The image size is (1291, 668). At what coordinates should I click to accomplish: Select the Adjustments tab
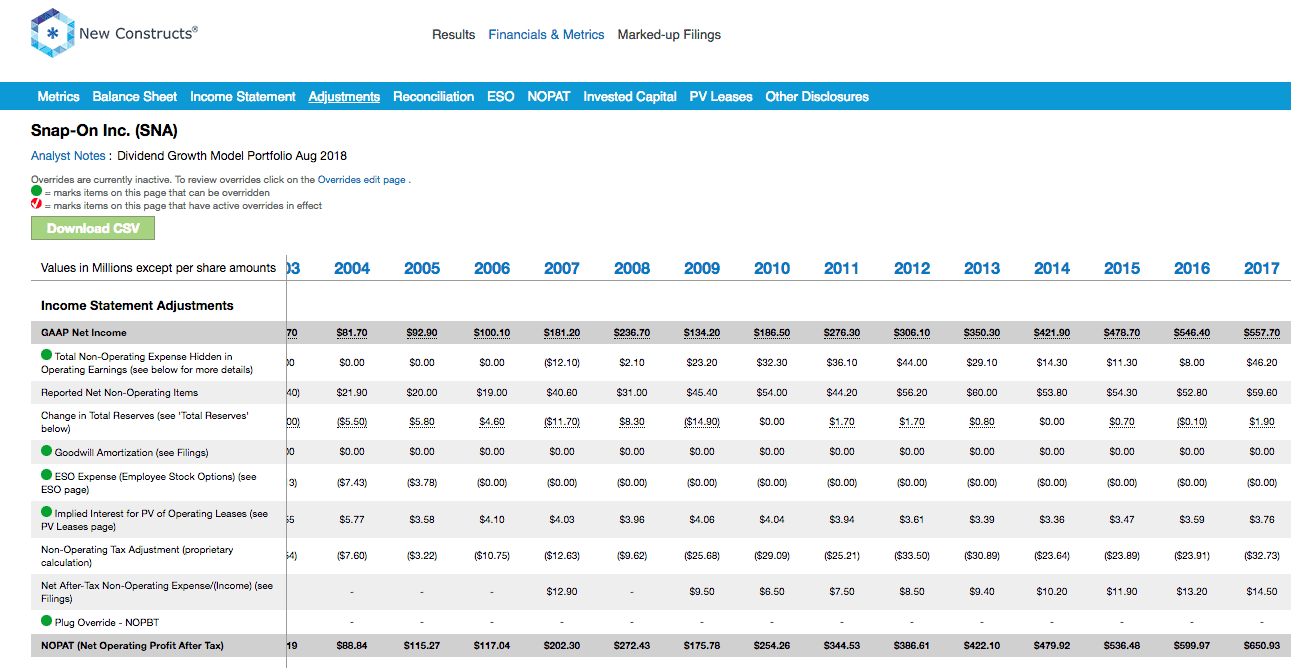(x=344, y=97)
